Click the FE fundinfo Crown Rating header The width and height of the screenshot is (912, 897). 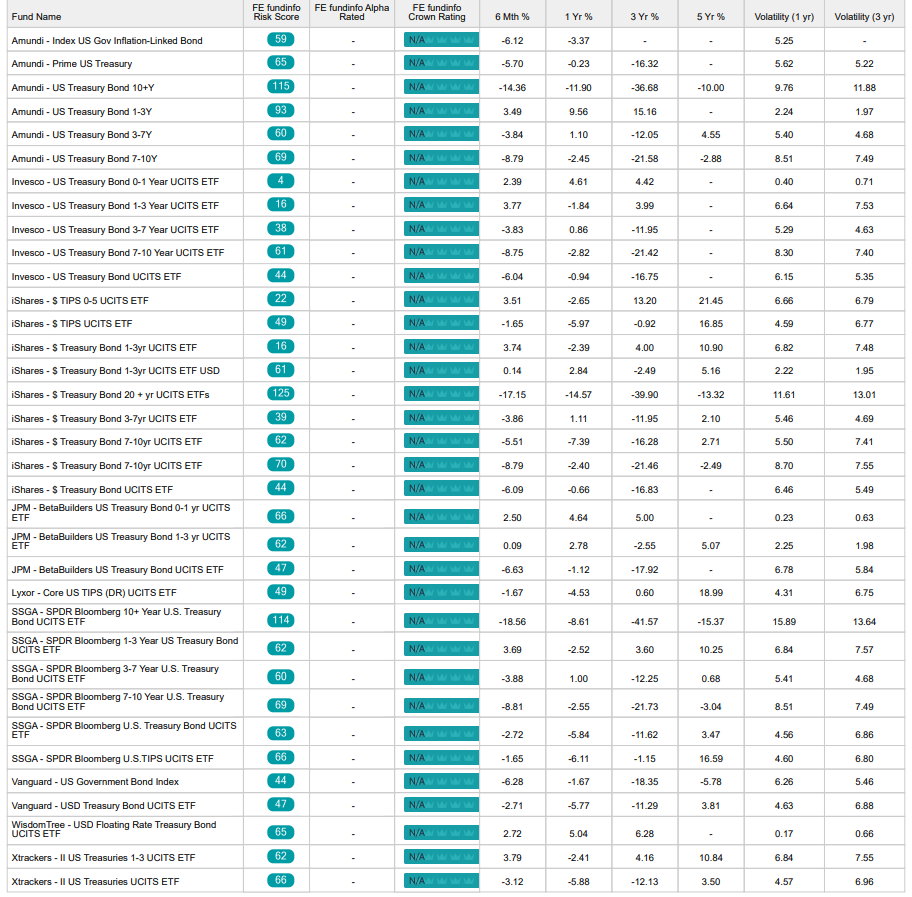pyautogui.click(x=437, y=12)
